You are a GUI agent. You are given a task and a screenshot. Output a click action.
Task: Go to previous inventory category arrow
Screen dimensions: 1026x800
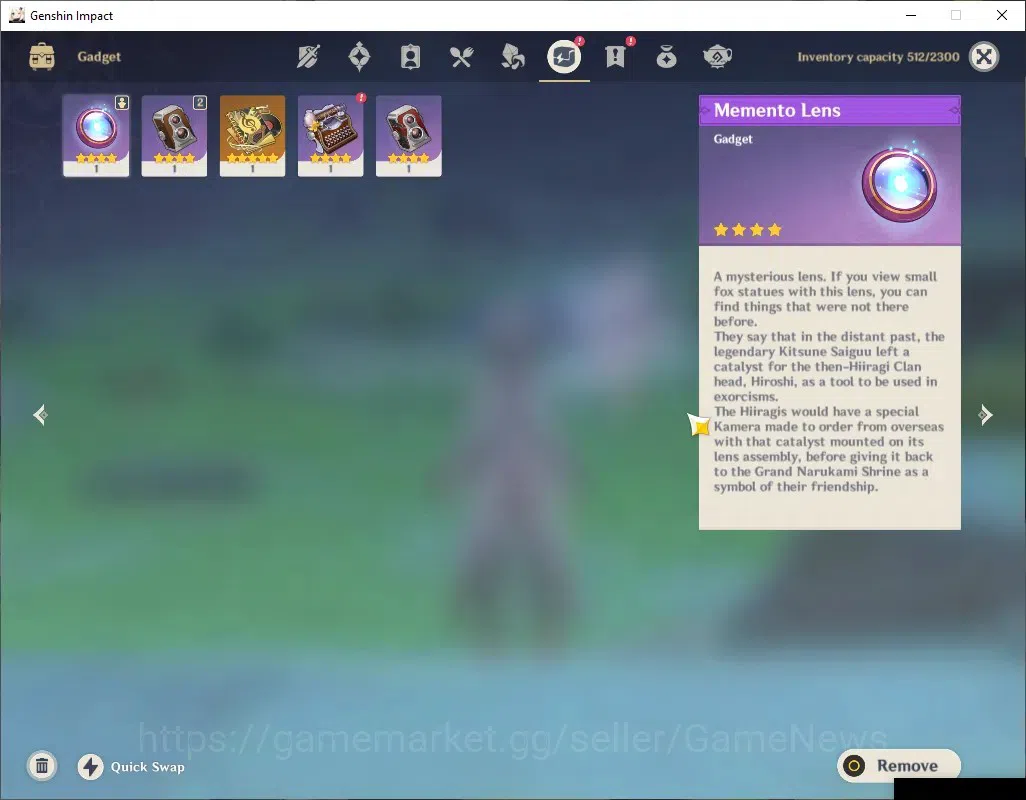coord(41,415)
